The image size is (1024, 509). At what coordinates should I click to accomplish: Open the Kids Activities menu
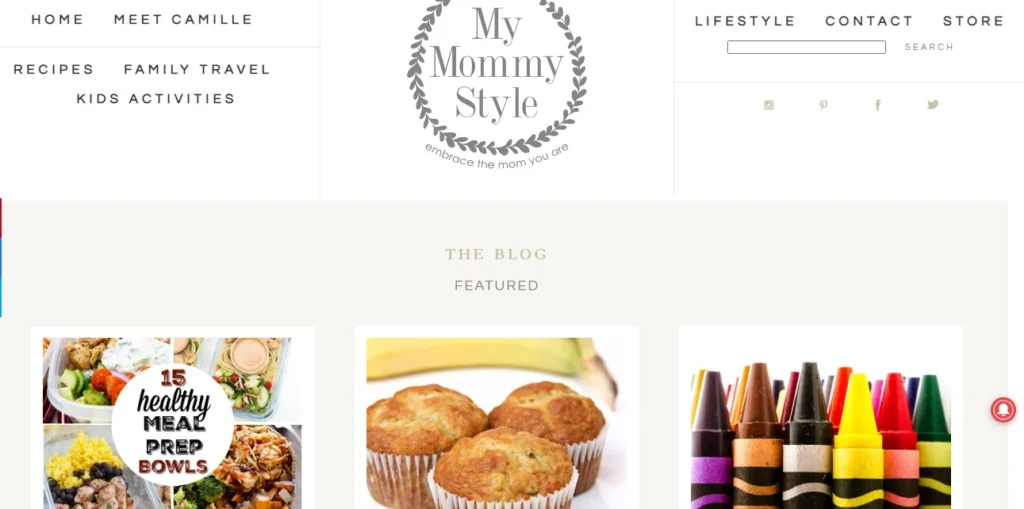pos(156,99)
